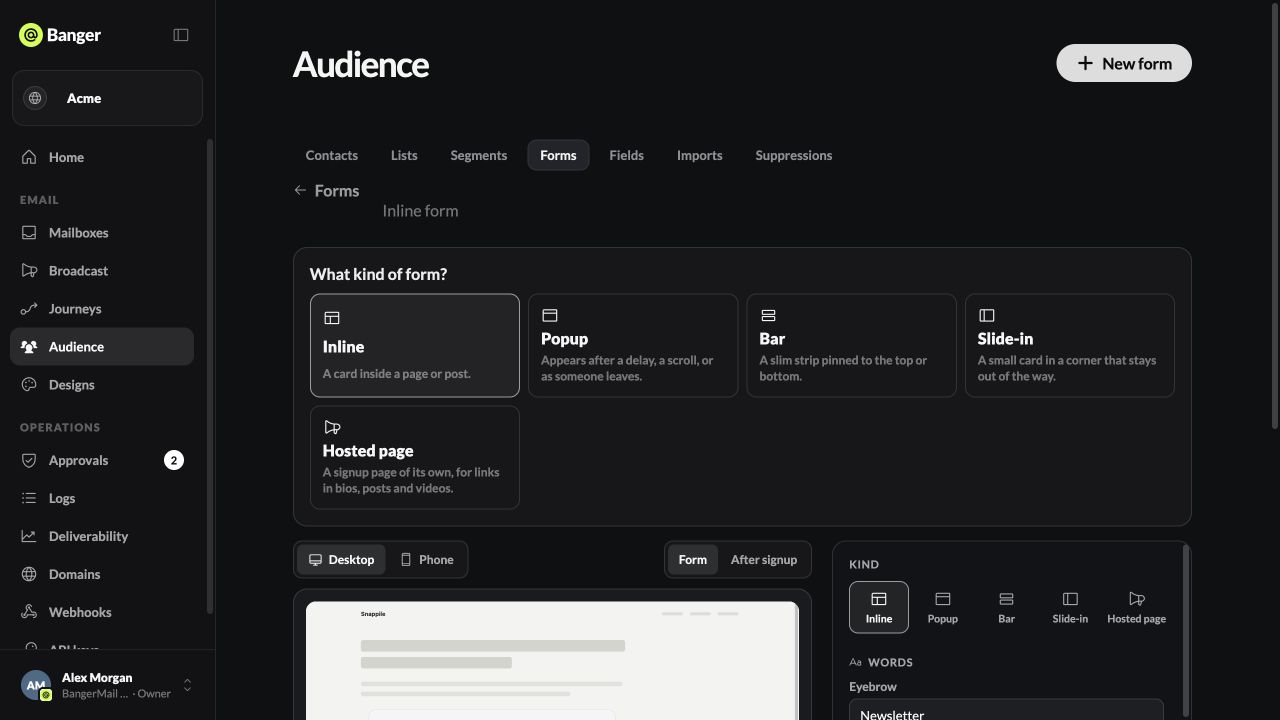Open the Fields tab
The image size is (1280, 720).
pos(627,155)
